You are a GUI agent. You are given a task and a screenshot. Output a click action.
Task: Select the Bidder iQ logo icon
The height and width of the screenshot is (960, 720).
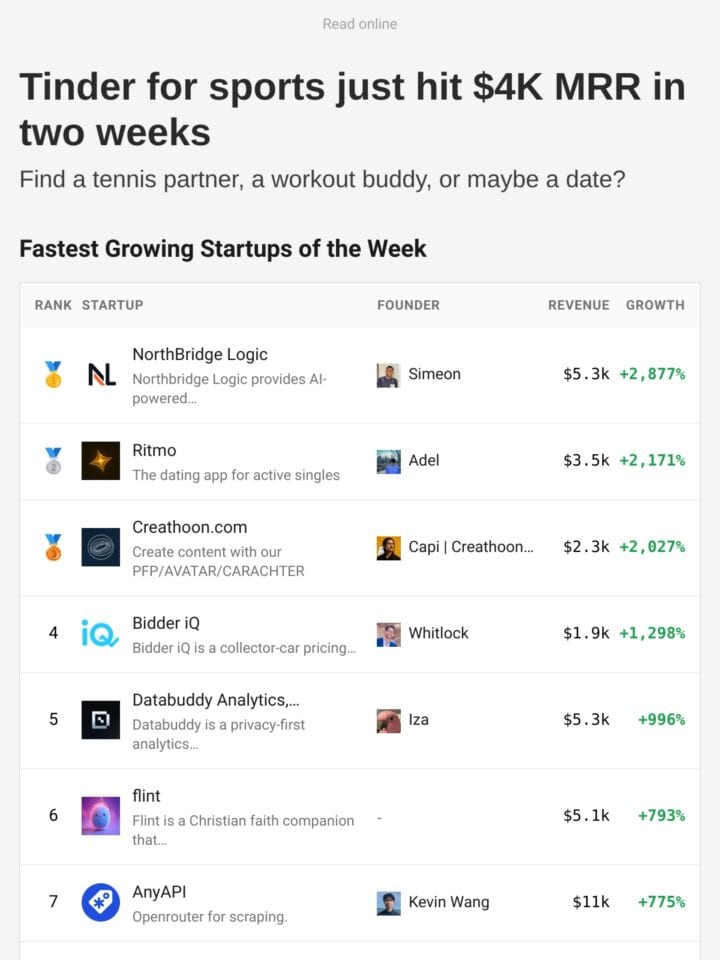[100, 633]
